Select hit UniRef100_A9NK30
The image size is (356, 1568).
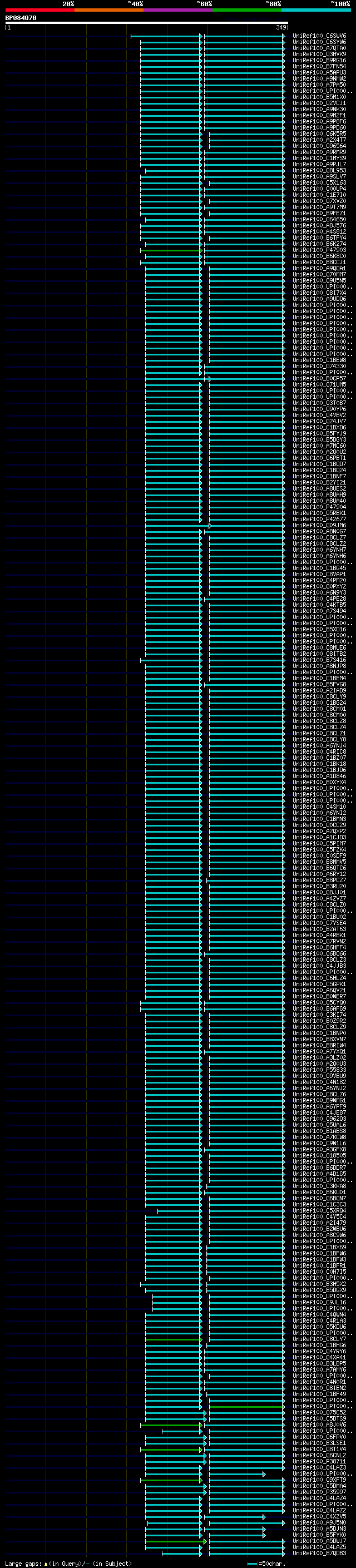tap(319, 110)
